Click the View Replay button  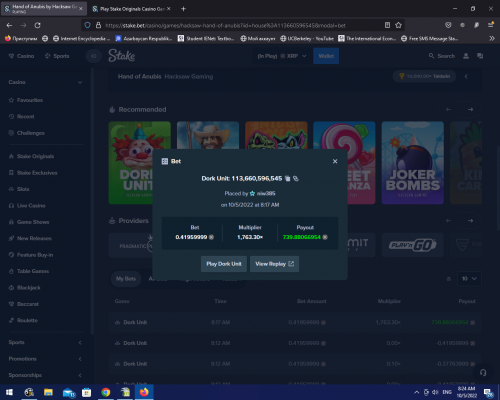274,264
